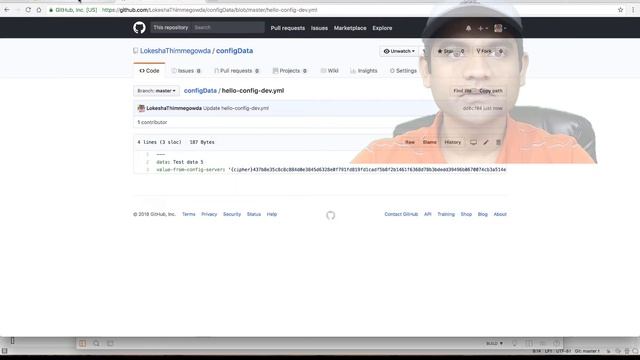Image resolution: width=640 pixels, height=360 pixels.
Task: Open user avatar menu
Action: point(500,28)
